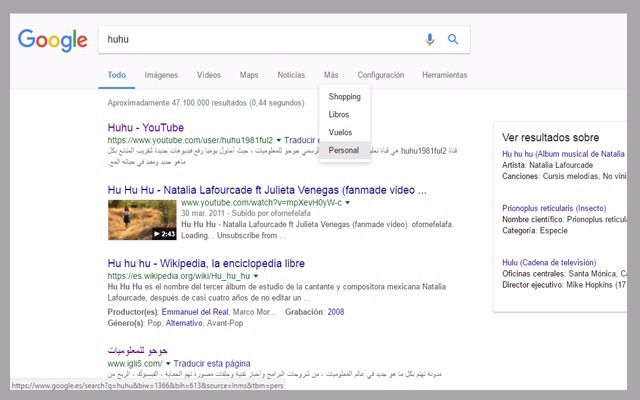640x400 pixels.
Task: Open the Maps tab
Action: pos(249,75)
